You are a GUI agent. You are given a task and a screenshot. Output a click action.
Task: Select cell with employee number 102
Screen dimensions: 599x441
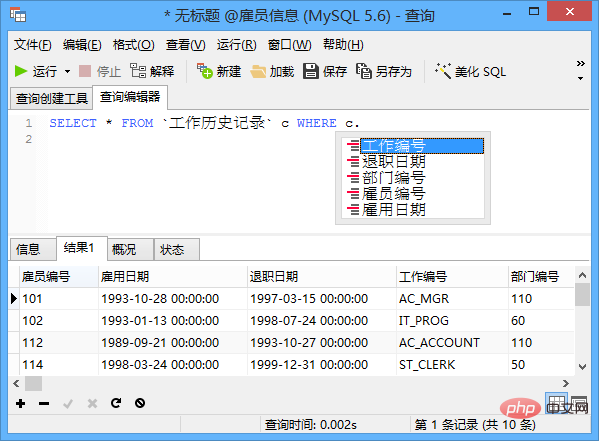[x=59, y=321]
